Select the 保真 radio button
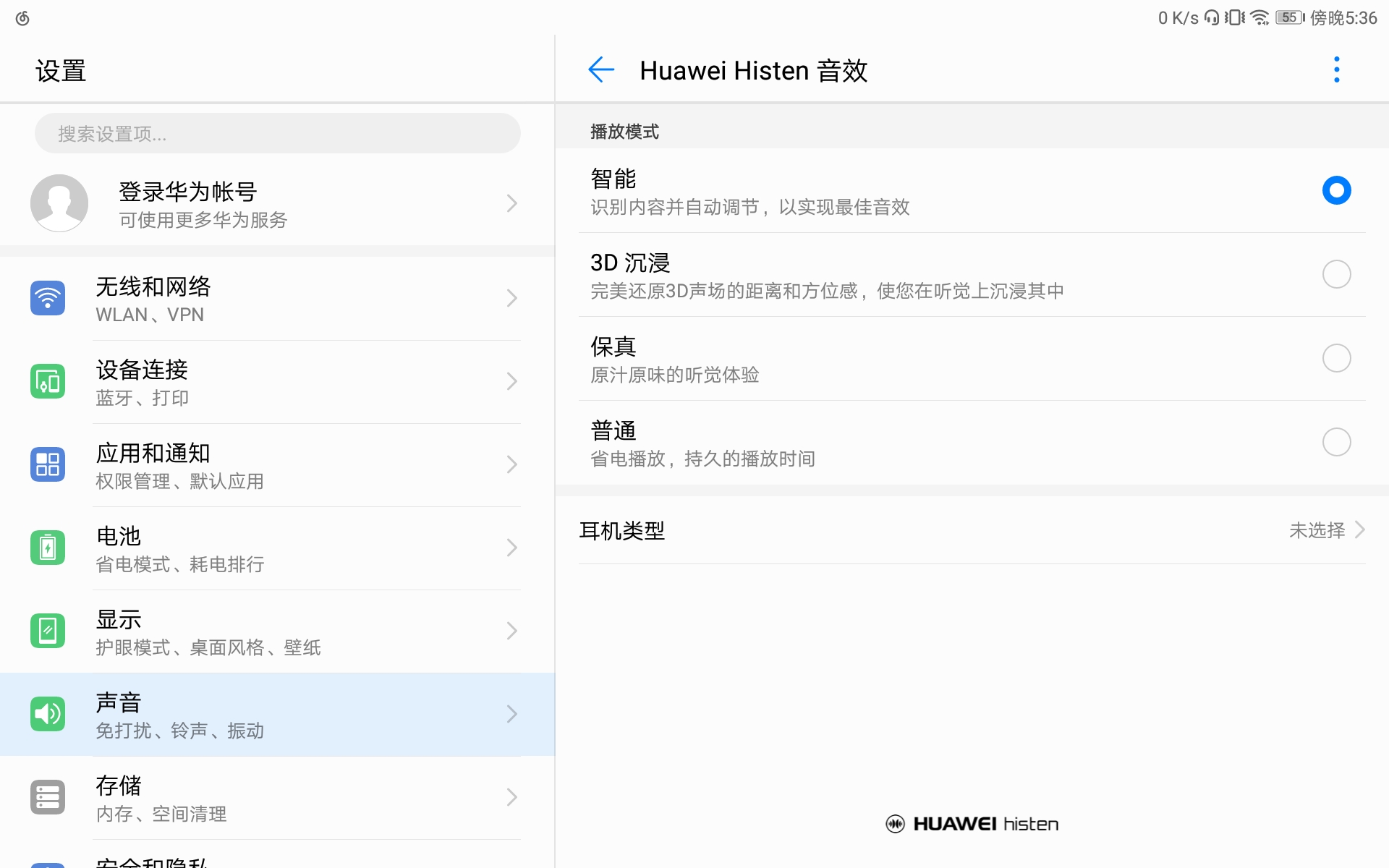The width and height of the screenshot is (1389, 868). click(1336, 358)
